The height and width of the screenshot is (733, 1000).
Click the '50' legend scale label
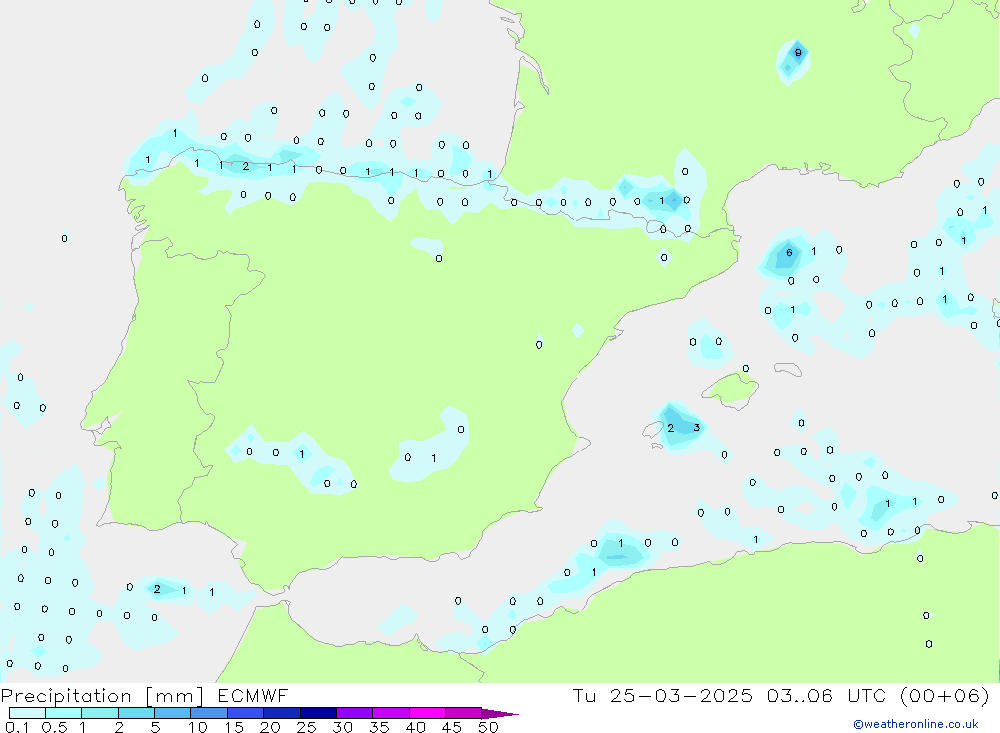click(488, 727)
